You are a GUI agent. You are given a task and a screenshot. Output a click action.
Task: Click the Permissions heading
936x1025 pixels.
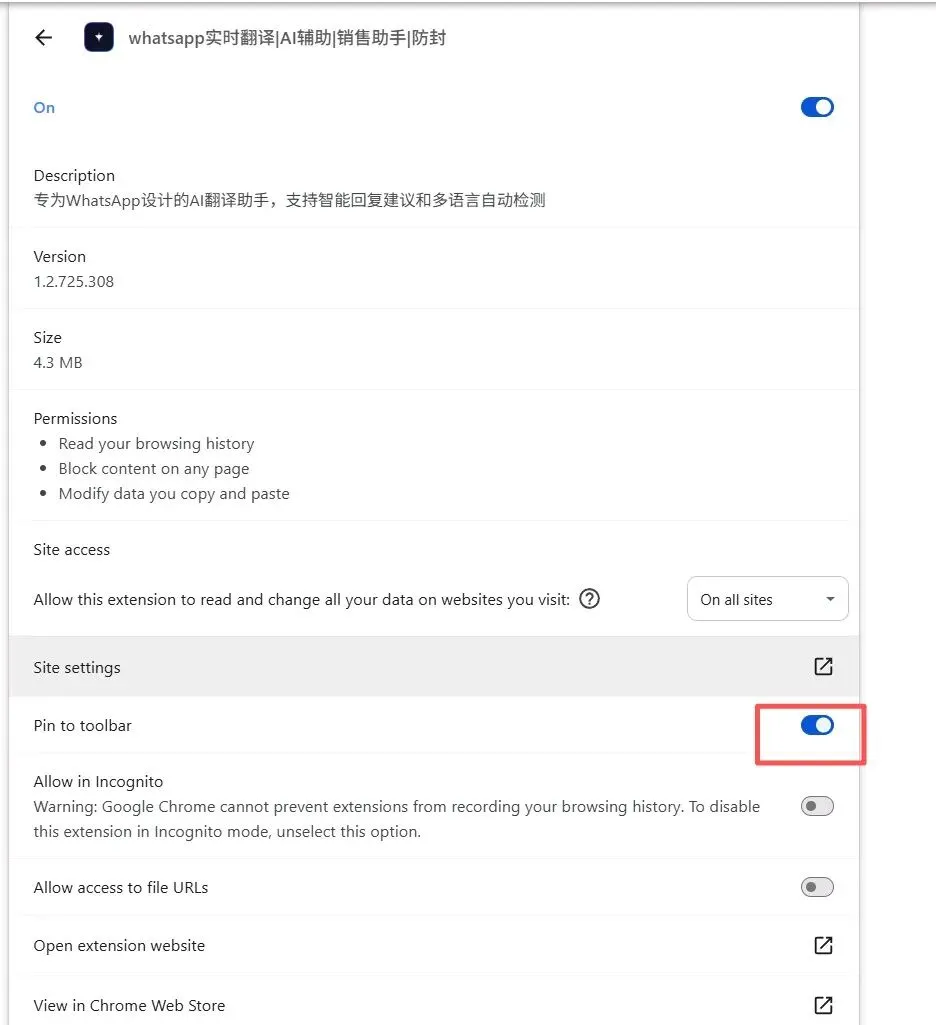tap(75, 418)
